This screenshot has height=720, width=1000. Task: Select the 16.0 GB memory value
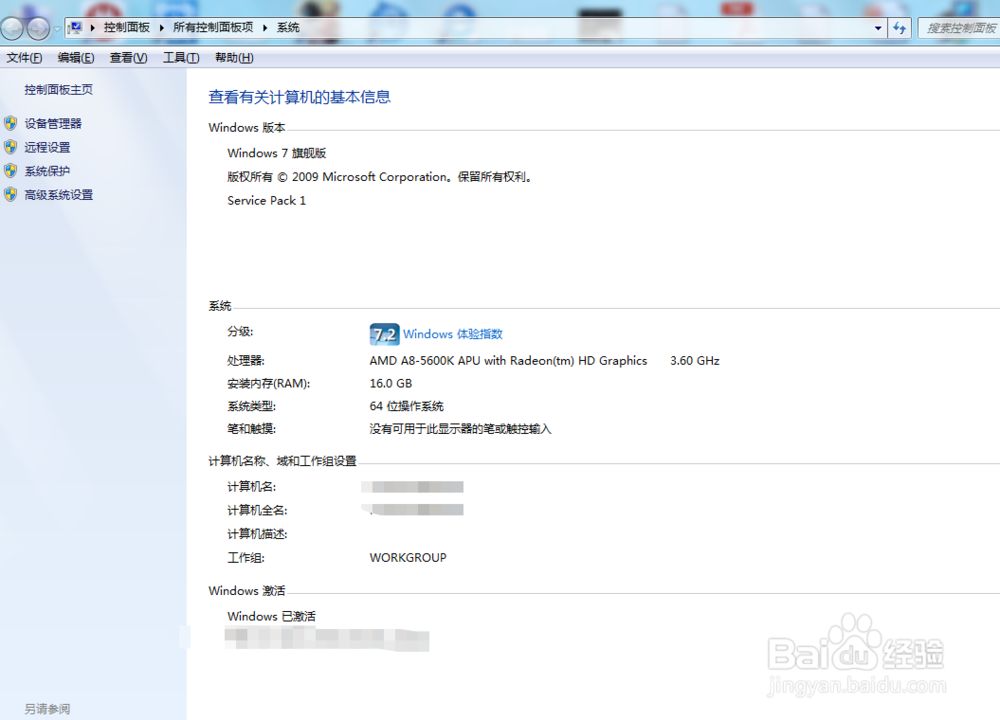[391, 384]
